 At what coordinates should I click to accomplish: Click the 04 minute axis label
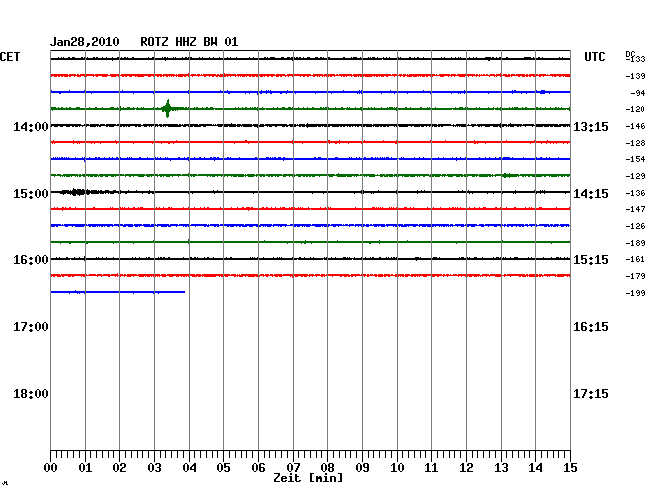pyautogui.click(x=189, y=468)
